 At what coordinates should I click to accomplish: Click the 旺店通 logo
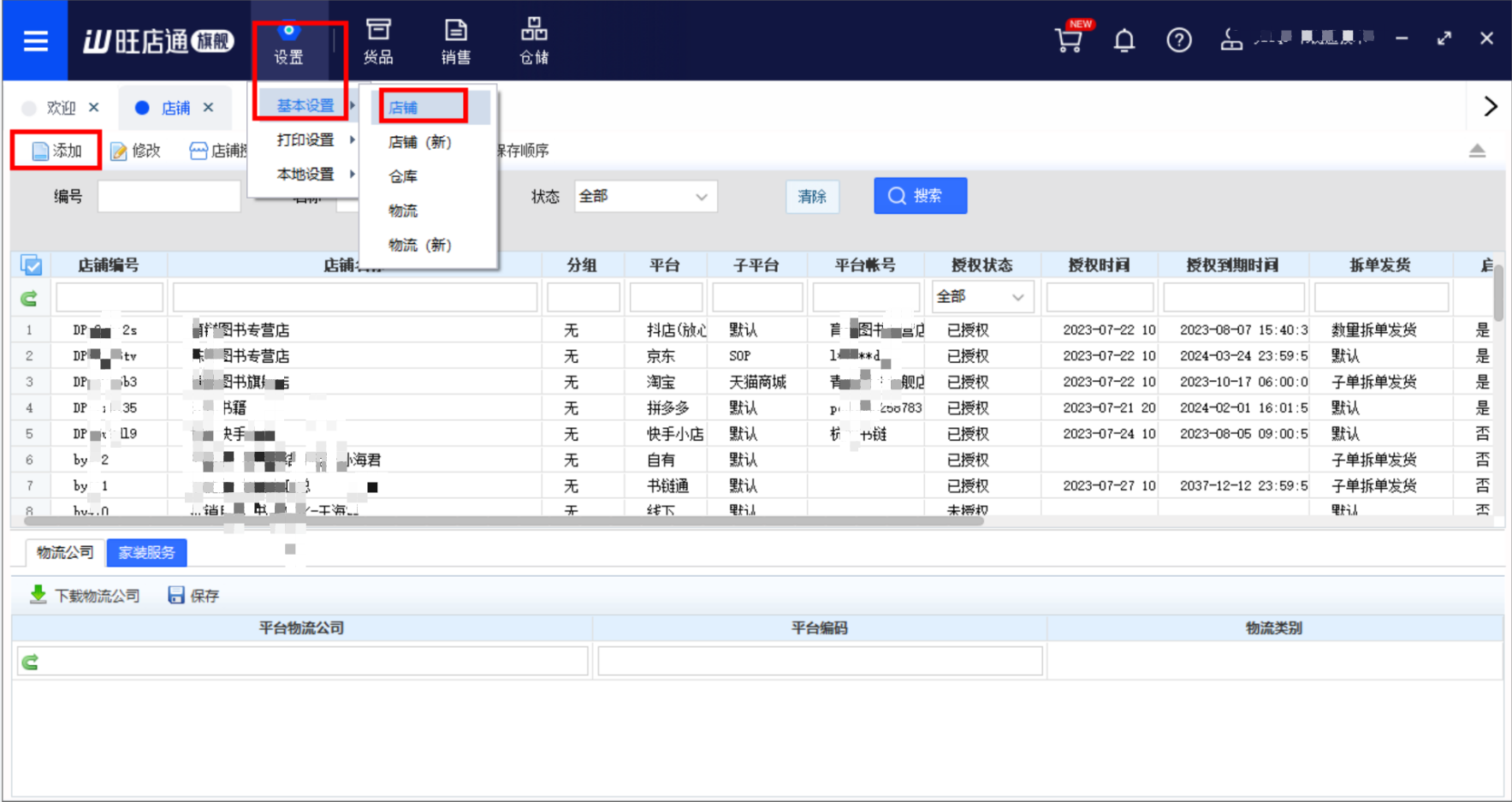click(158, 40)
